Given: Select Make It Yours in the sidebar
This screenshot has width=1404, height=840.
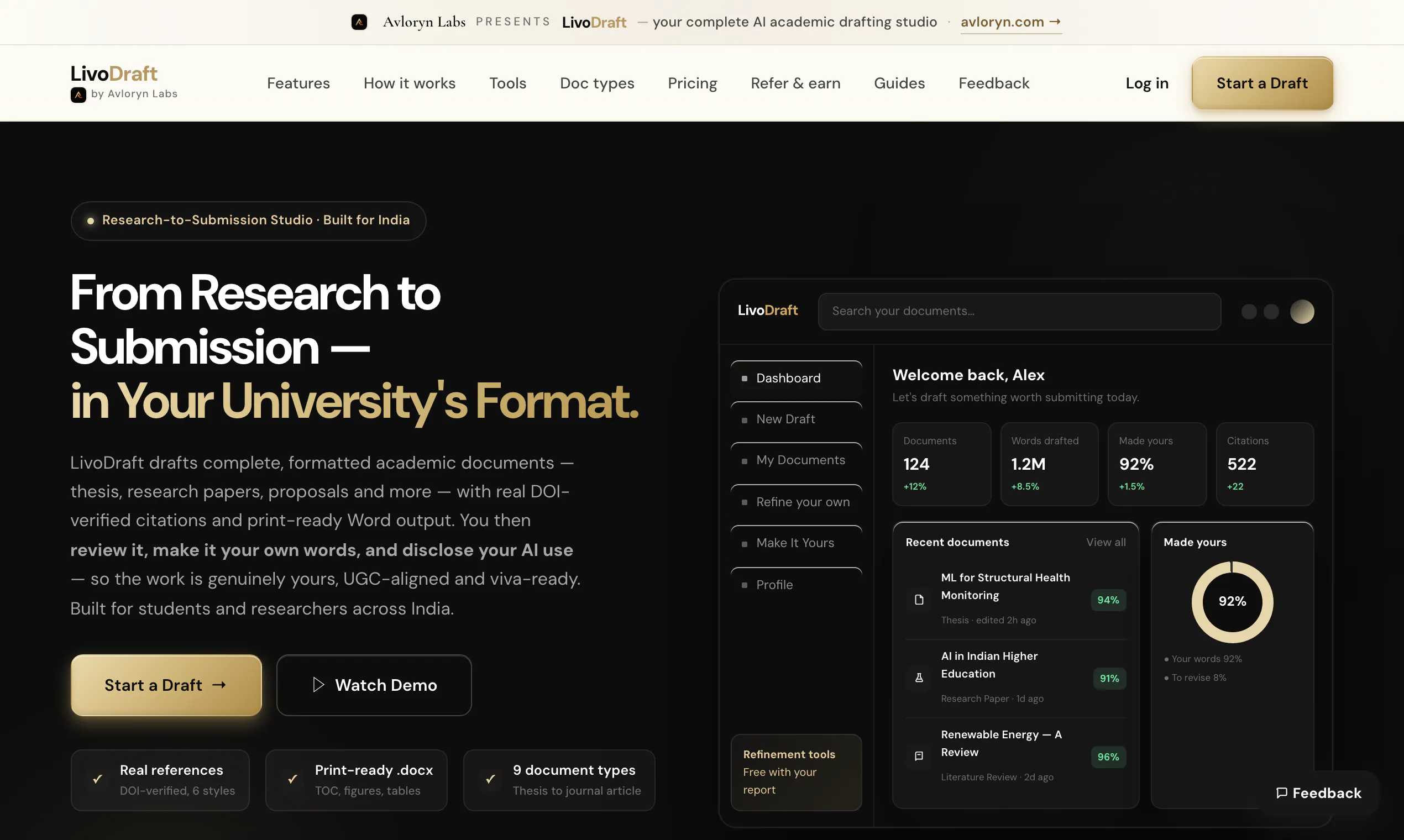Looking at the screenshot, I should click(x=796, y=543).
